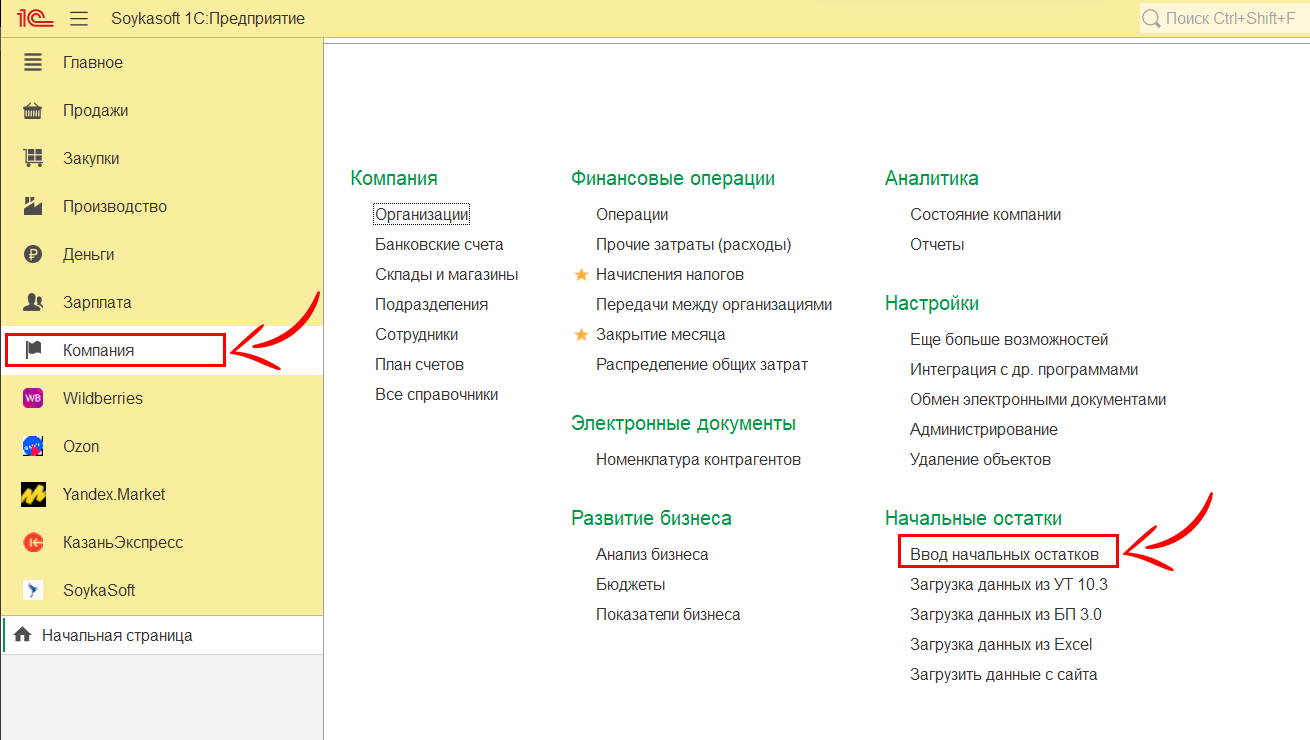Viewport: 1310px width, 740px height.
Task: Click the Wildberries WB icon
Action: (x=33, y=398)
